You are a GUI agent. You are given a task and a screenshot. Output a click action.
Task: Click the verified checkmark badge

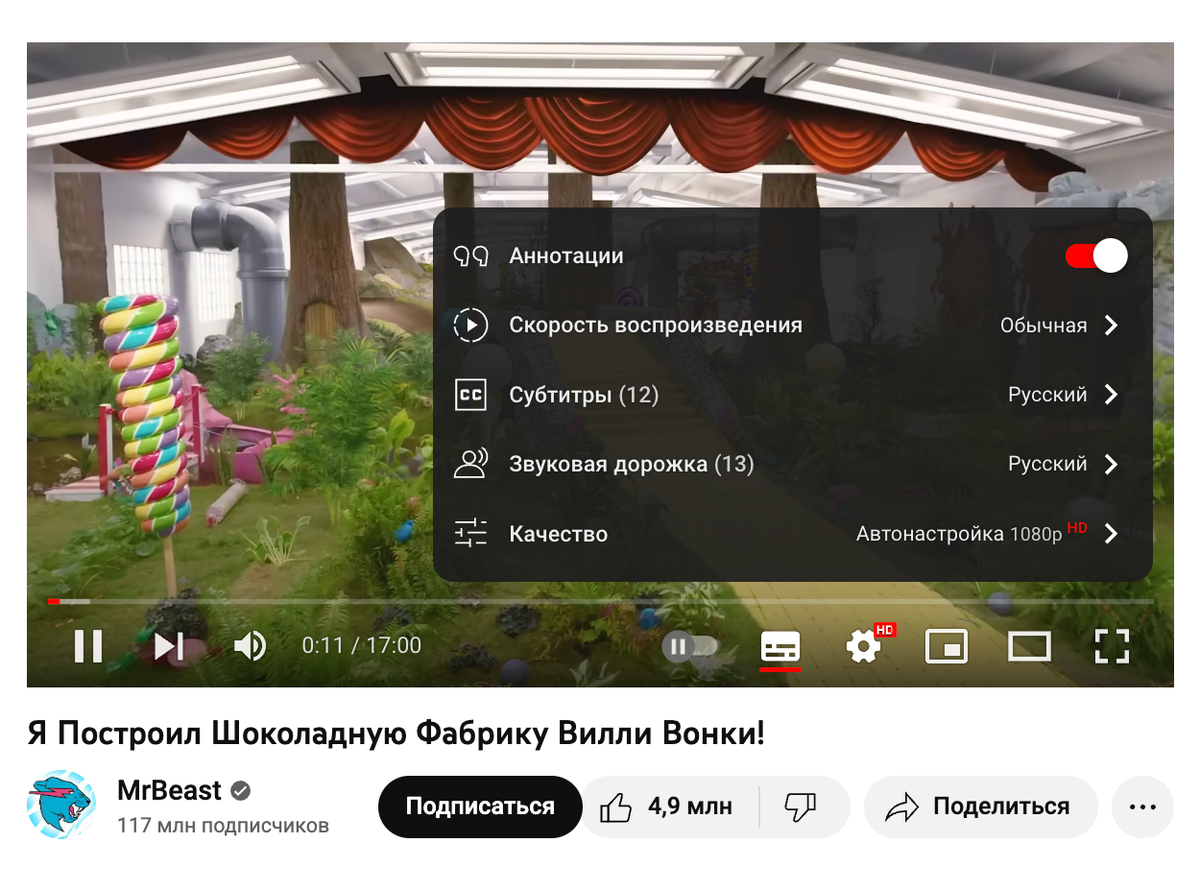click(240, 791)
